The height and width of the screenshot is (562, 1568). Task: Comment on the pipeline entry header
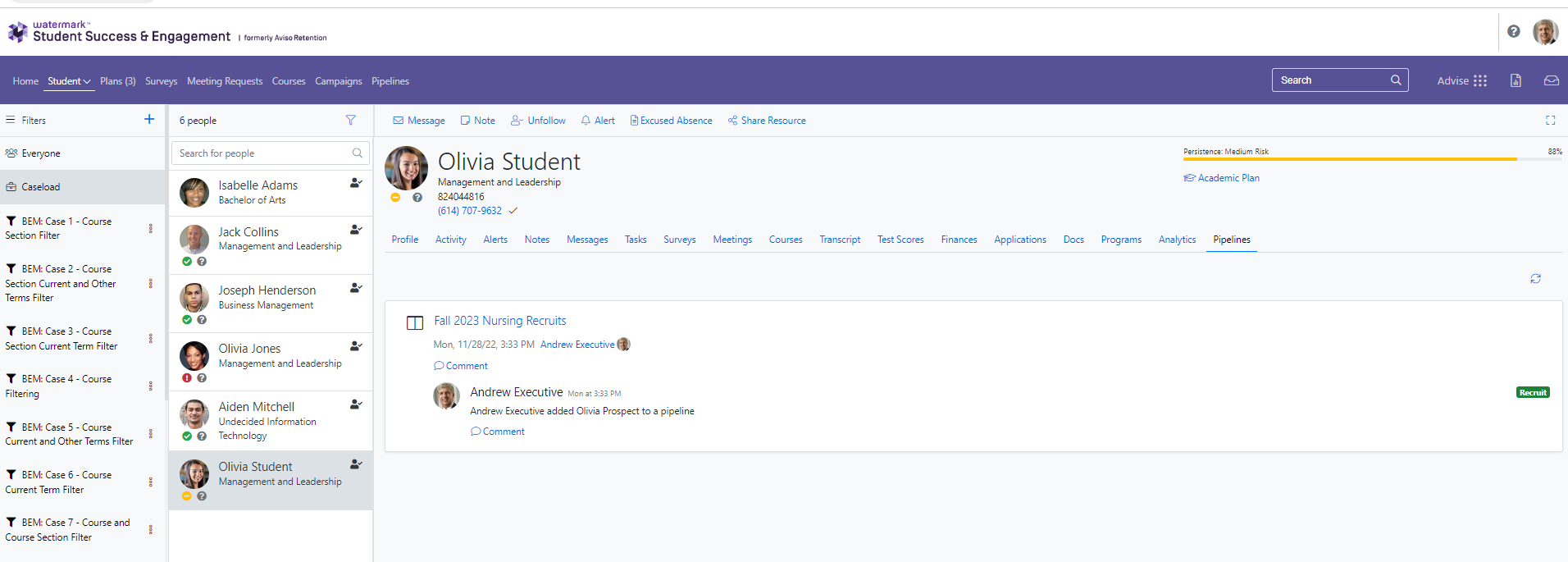[461, 366]
